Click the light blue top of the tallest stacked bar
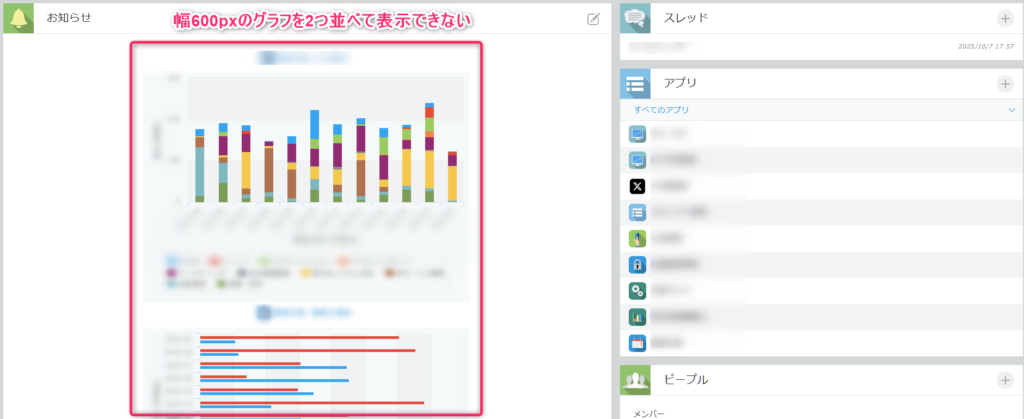Viewport: 1024px width, 419px height. 314,124
